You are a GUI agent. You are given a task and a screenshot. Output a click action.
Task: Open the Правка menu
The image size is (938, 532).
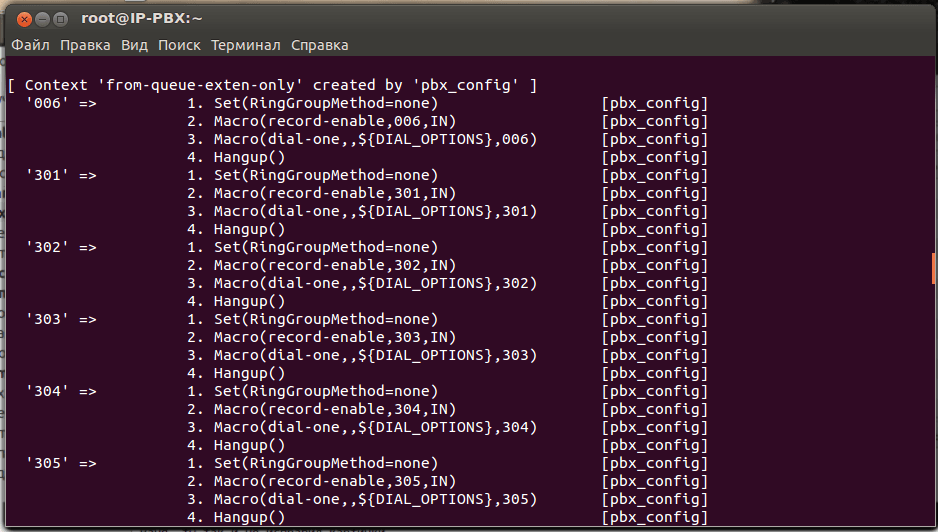85,45
